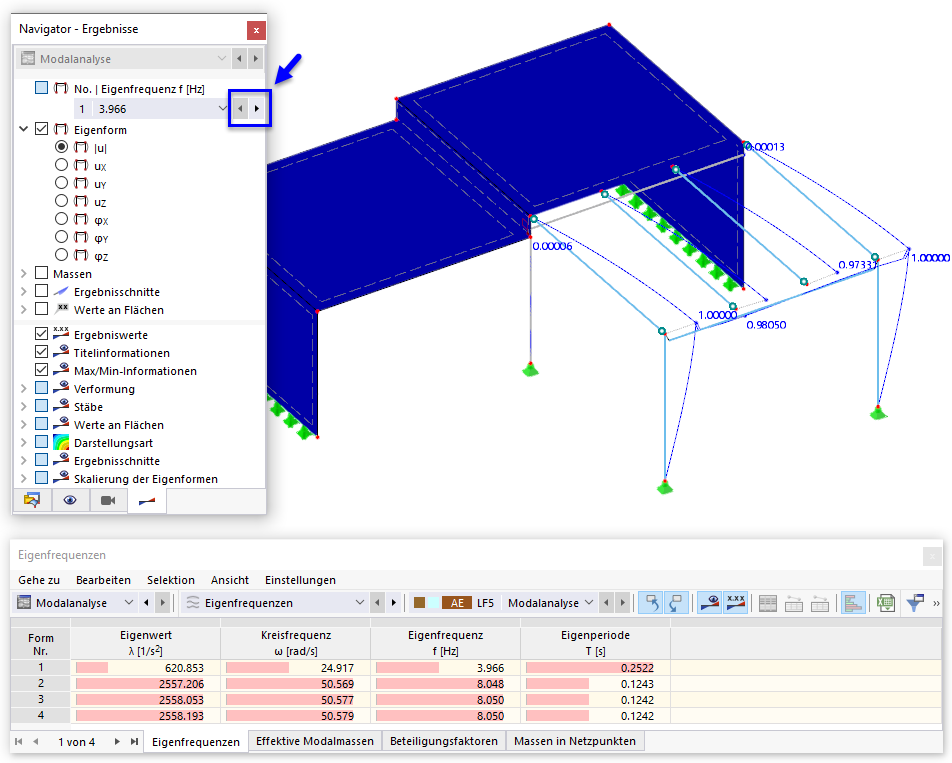Image resolution: width=952 pixels, height=763 pixels.
Task: Select the Eigenfrequenzen bottom tab
Action: [x=196, y=742]
